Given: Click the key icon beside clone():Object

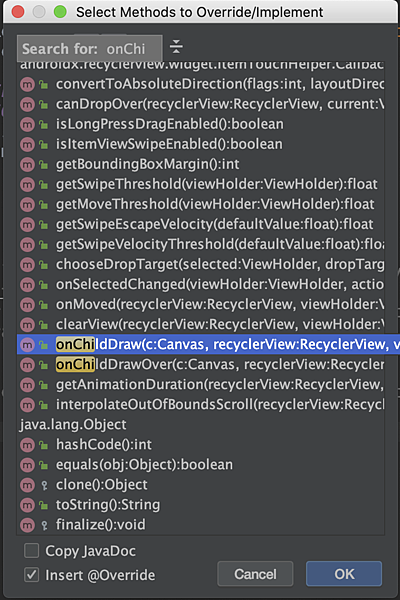Looking at the screenshot, I should click(44, 485).
